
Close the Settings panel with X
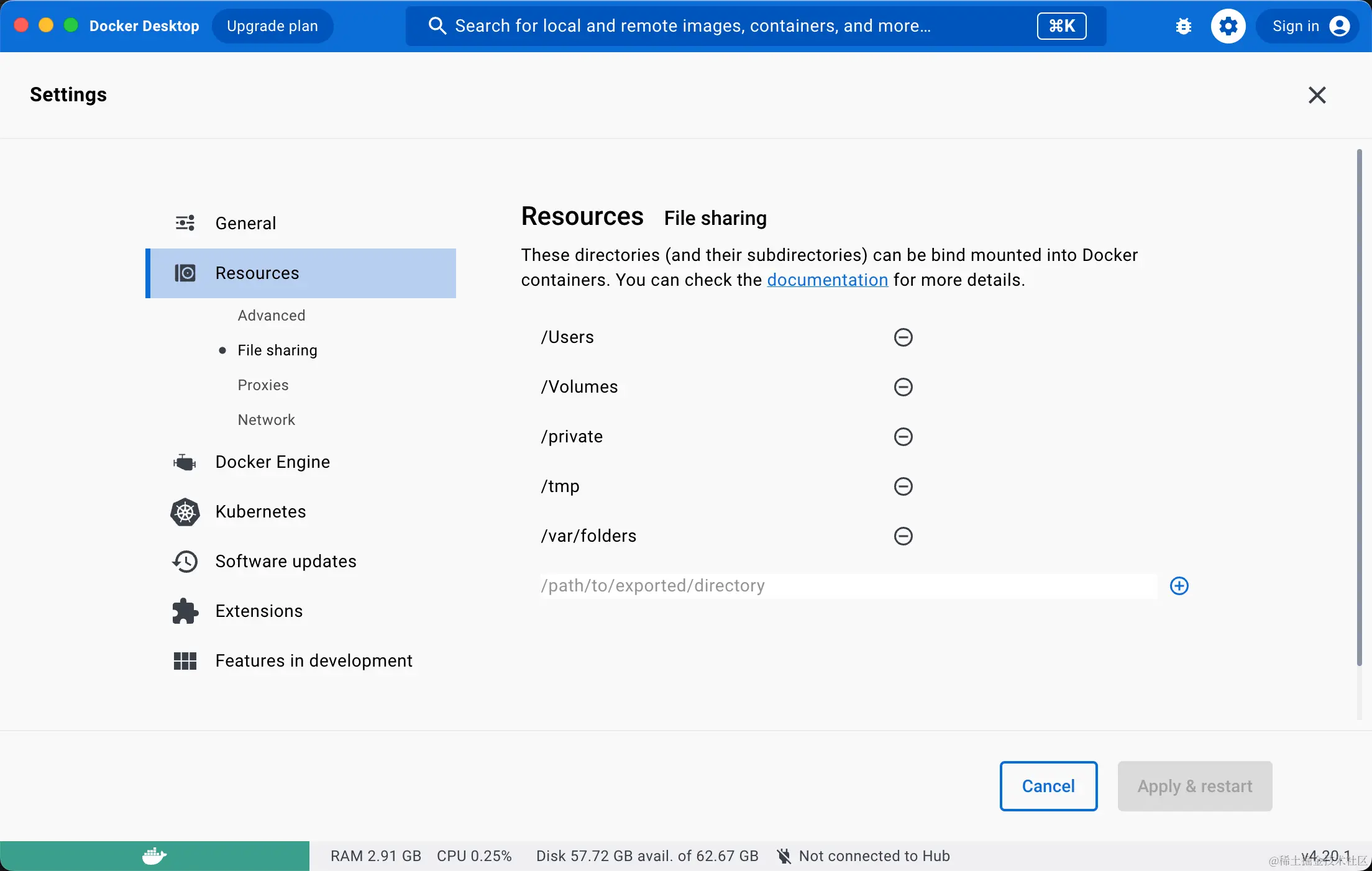click(x=1317, y=95)
